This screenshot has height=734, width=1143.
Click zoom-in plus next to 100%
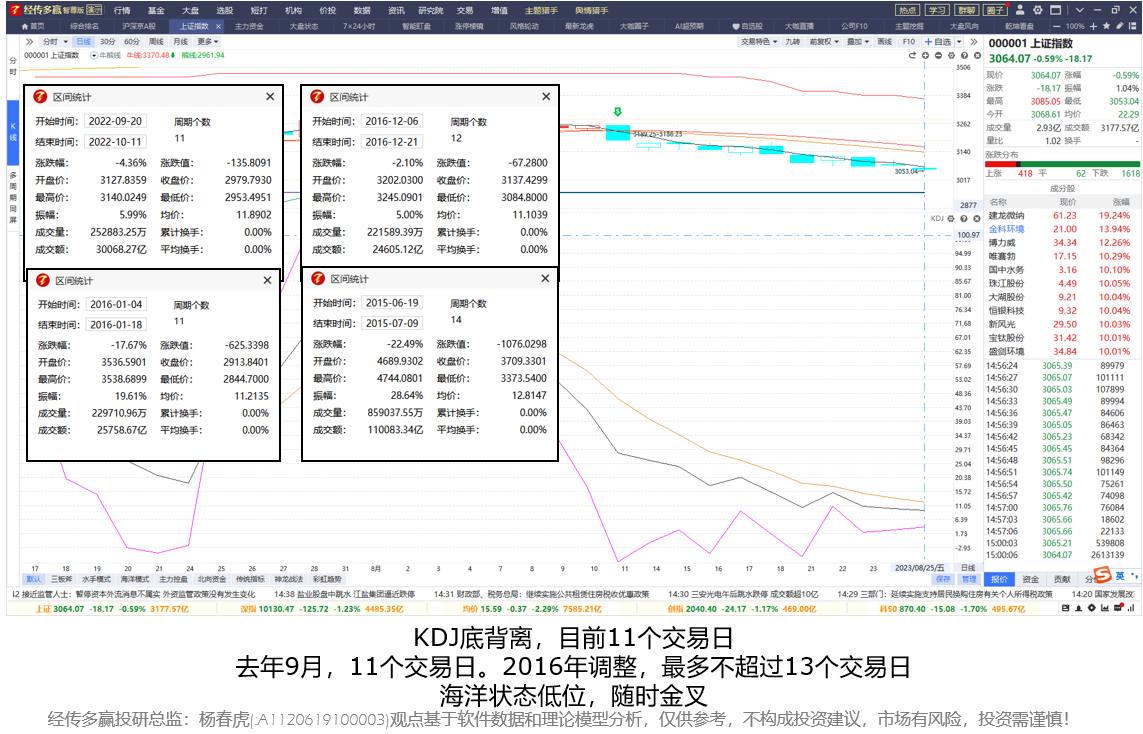[x=1093, y=26]
